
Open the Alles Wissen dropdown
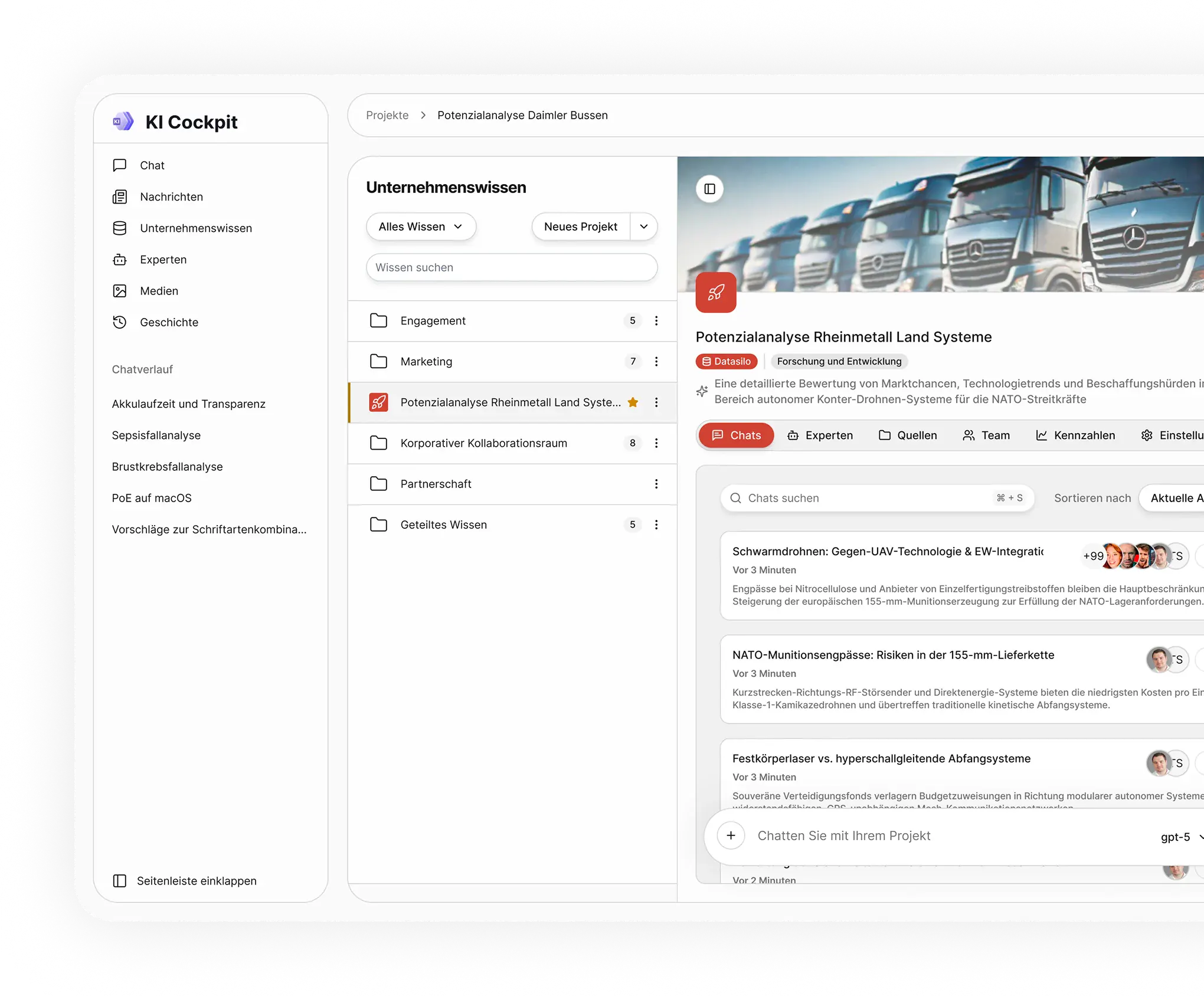tap(421, 227)
